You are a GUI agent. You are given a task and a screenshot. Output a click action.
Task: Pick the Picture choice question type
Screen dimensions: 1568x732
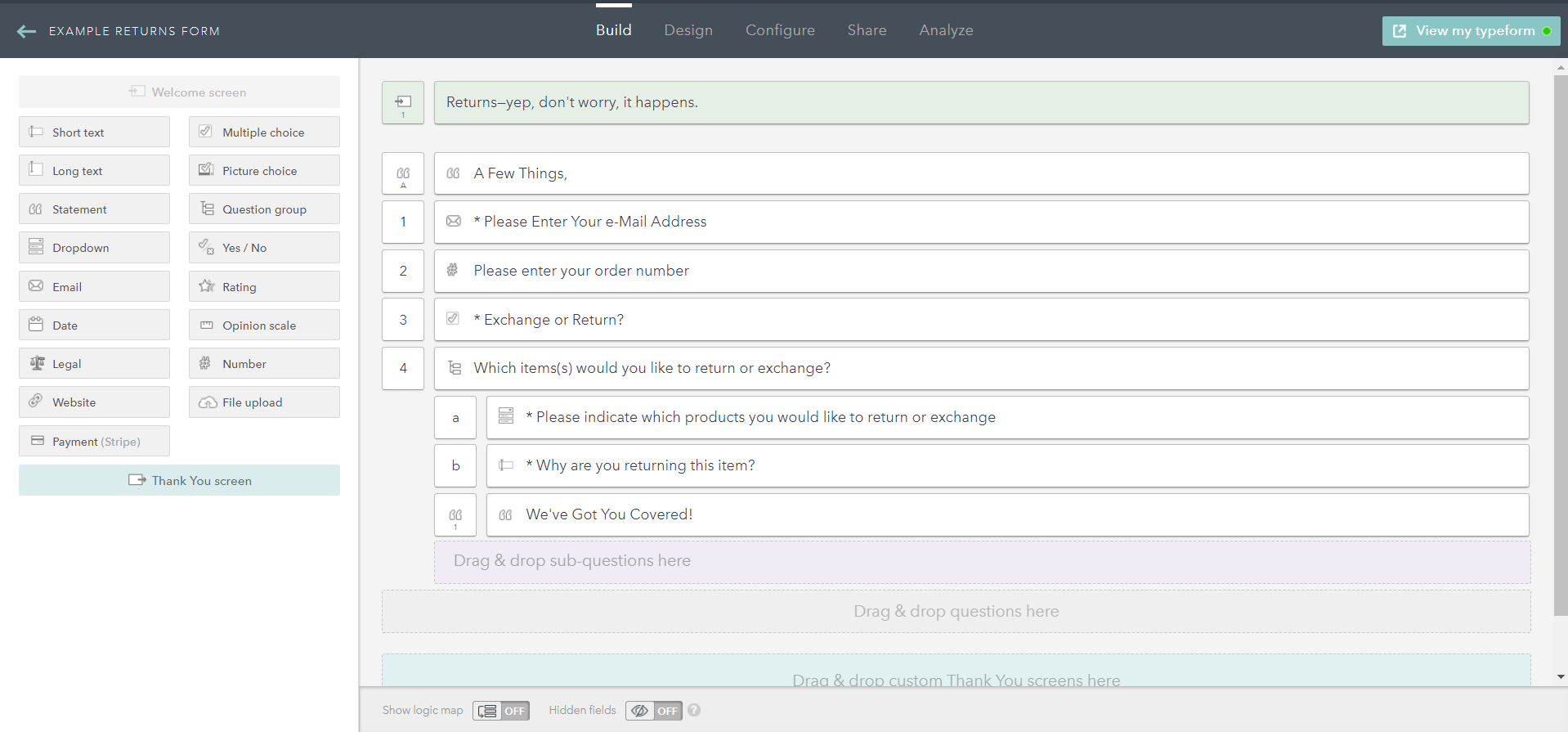(x=264, y=171)
